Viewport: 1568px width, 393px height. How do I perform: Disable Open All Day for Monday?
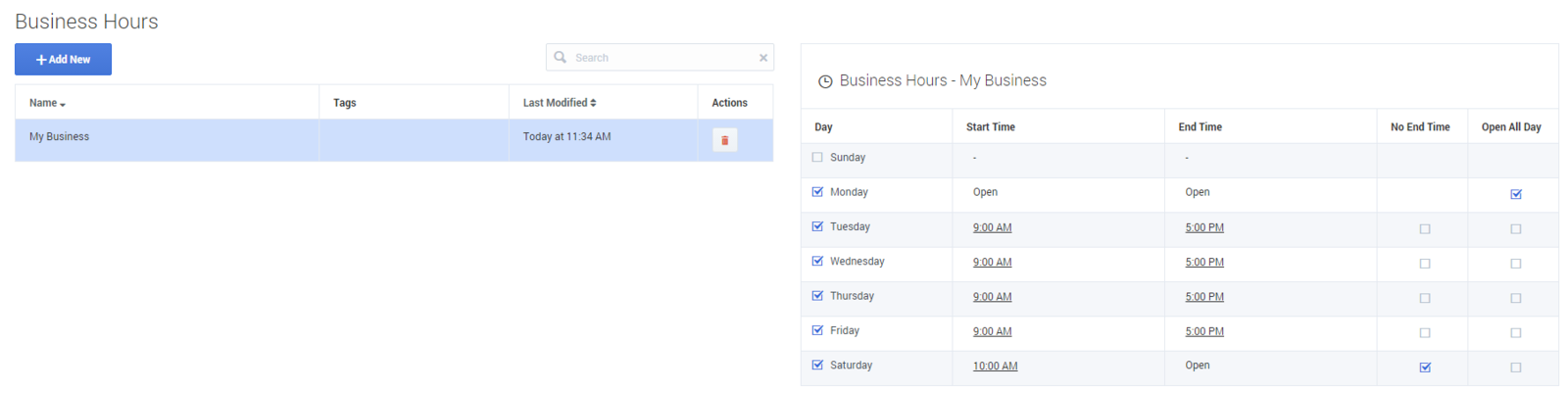coord(1515,194)
